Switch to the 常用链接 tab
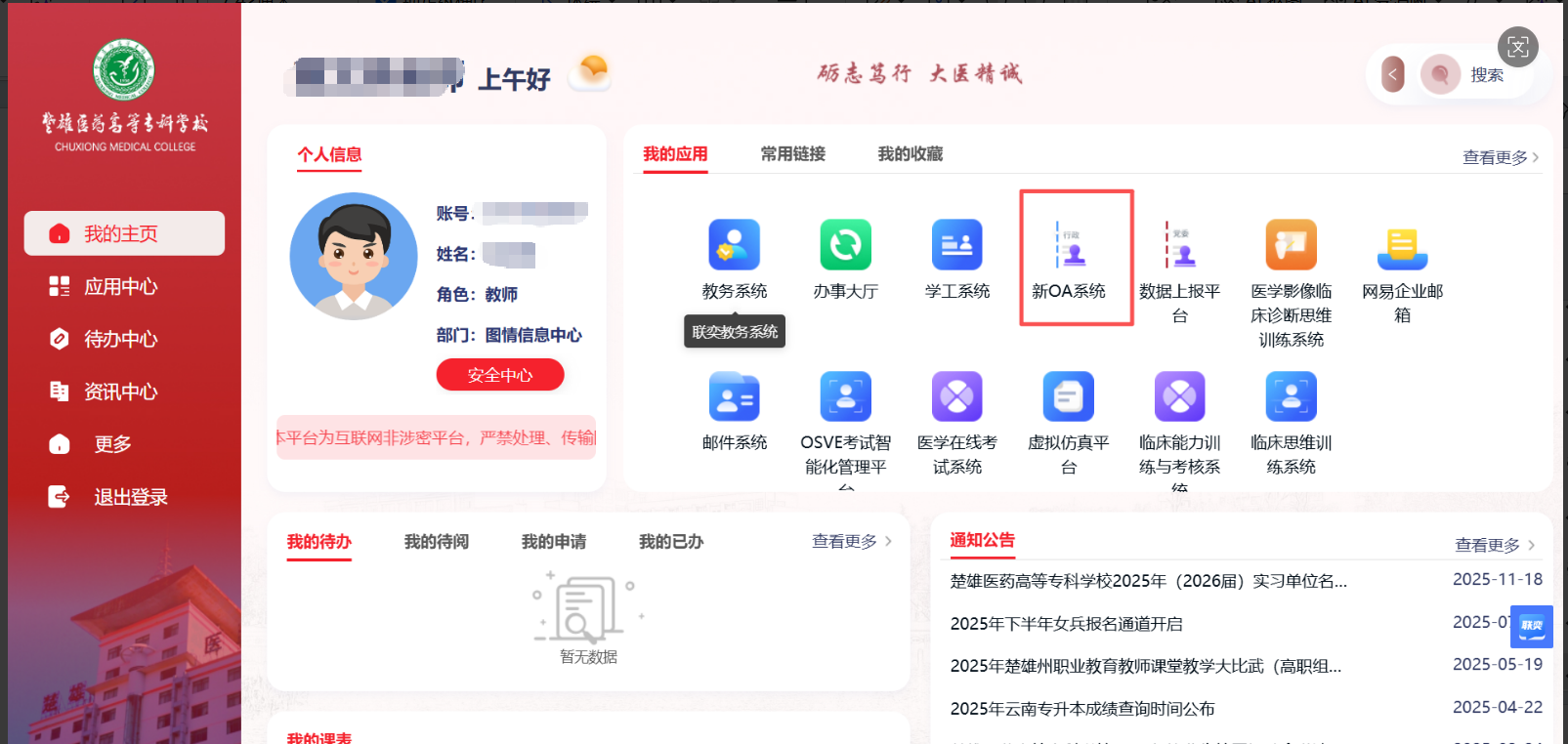Viewport: 1568px width, 744px height. [792, 154]
